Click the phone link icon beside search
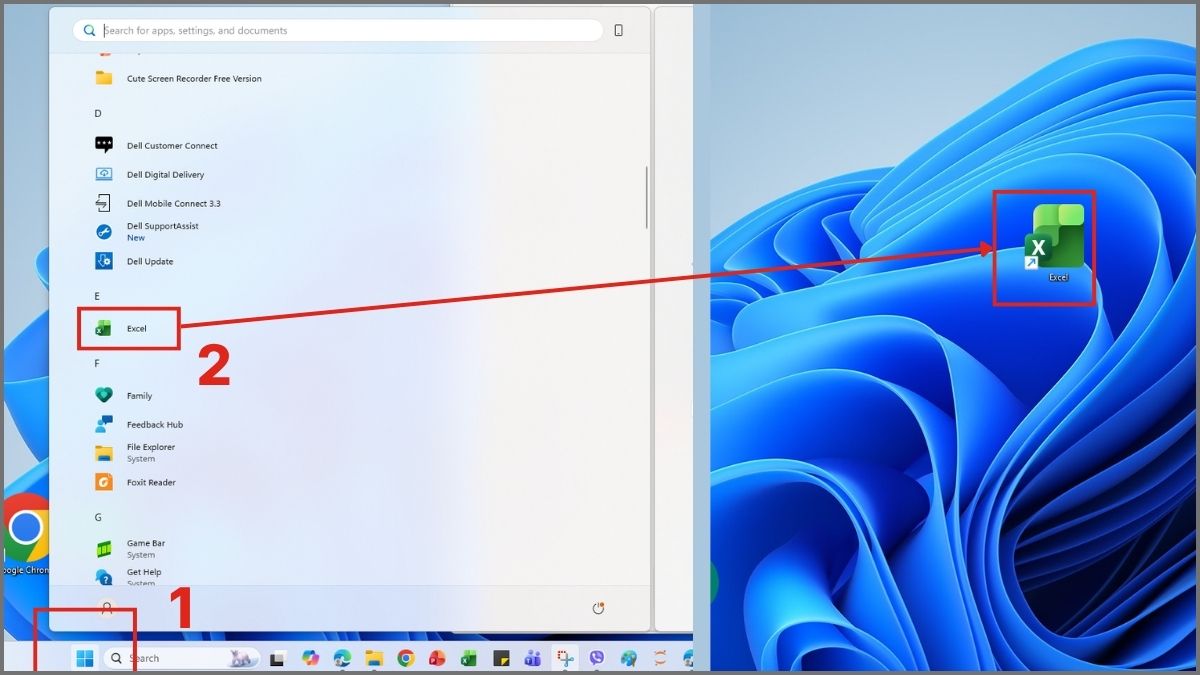 pos(619,30)
